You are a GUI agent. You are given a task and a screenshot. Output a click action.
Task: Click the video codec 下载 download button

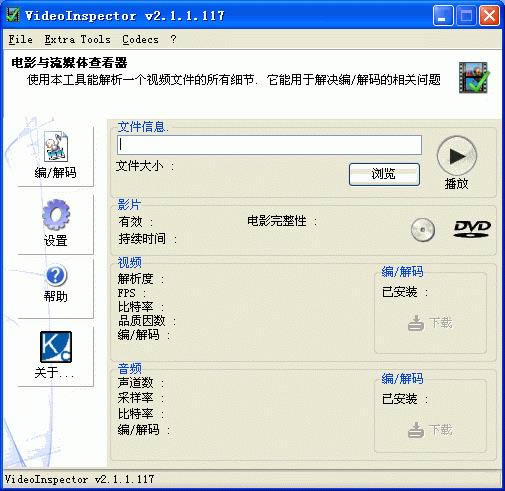(x=430, y=323)
